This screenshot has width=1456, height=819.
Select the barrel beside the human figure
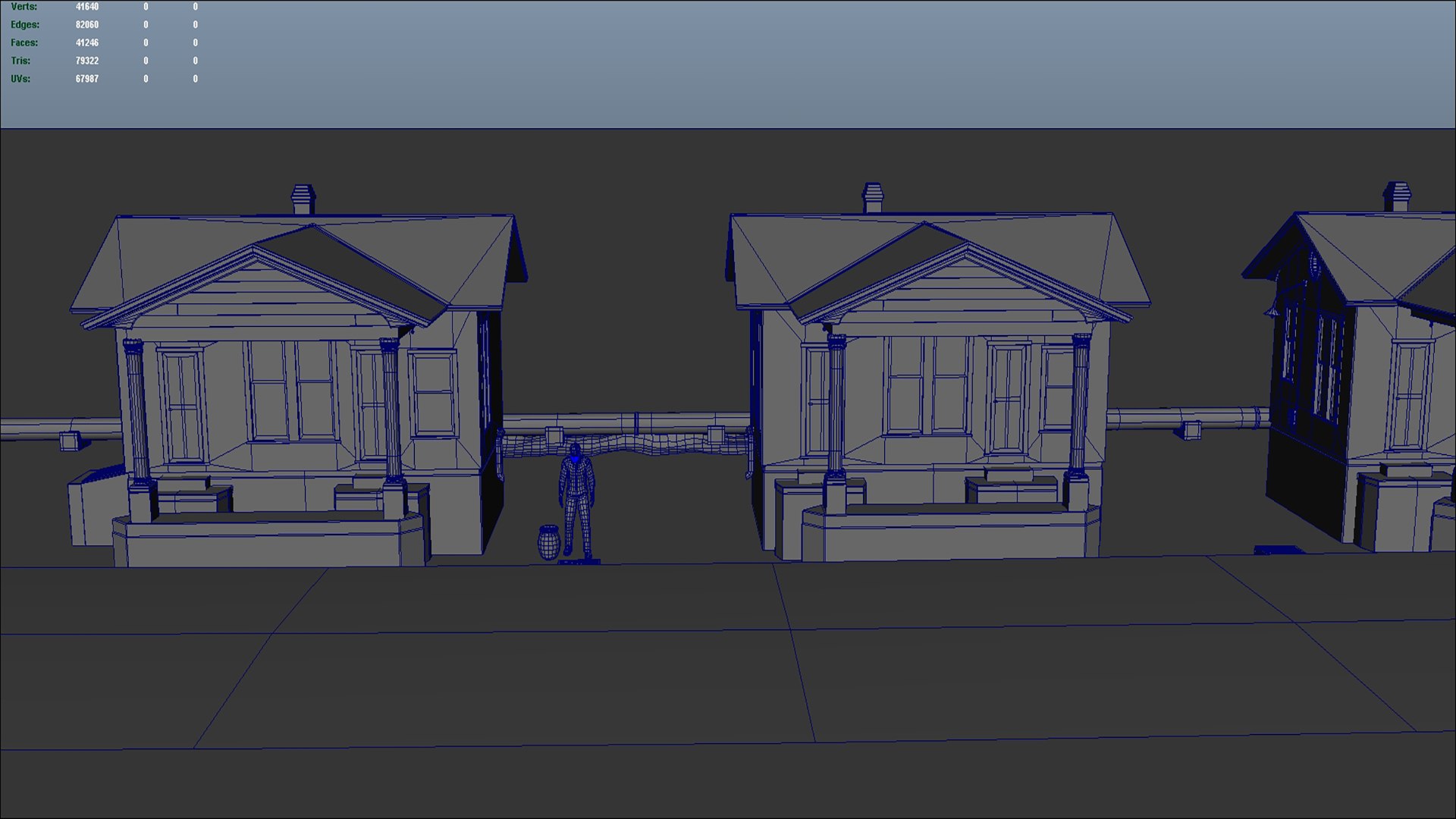548,543
